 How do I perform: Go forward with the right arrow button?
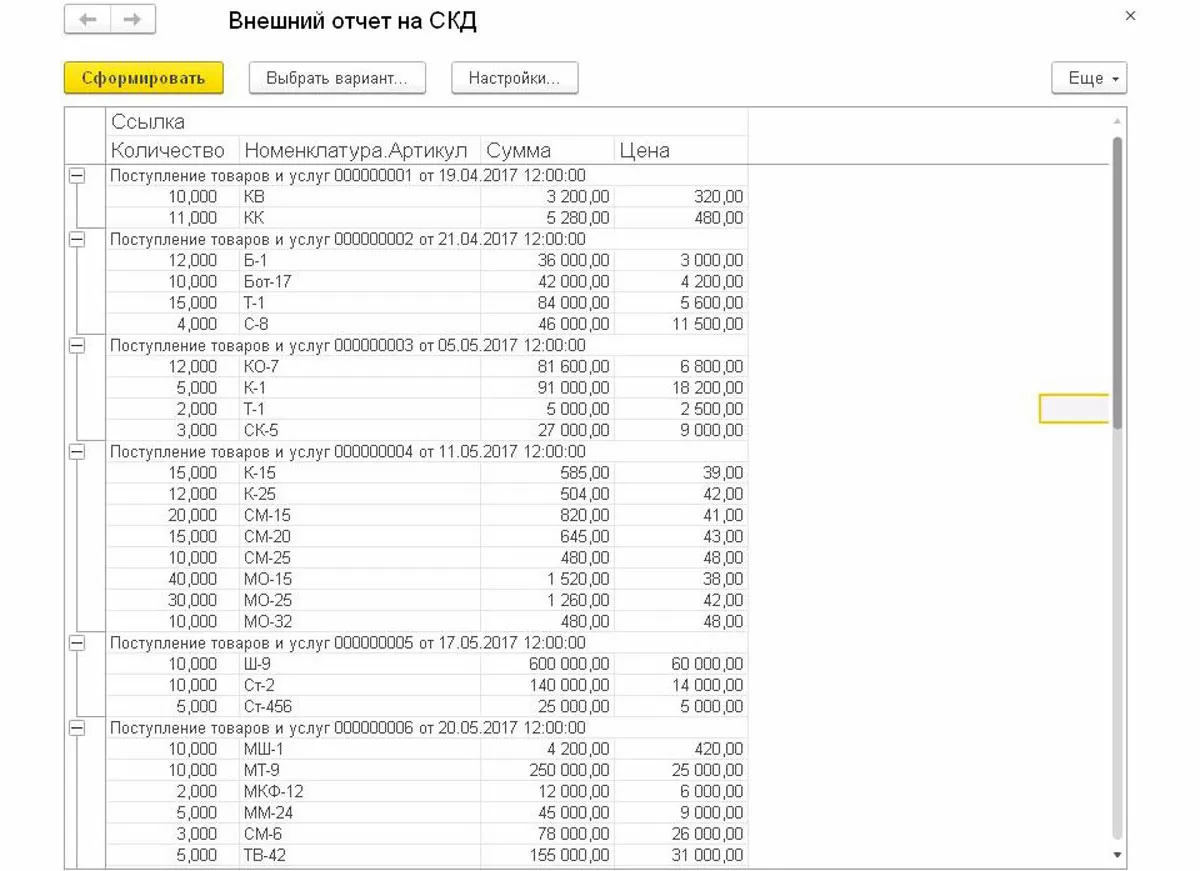point(133,20)
